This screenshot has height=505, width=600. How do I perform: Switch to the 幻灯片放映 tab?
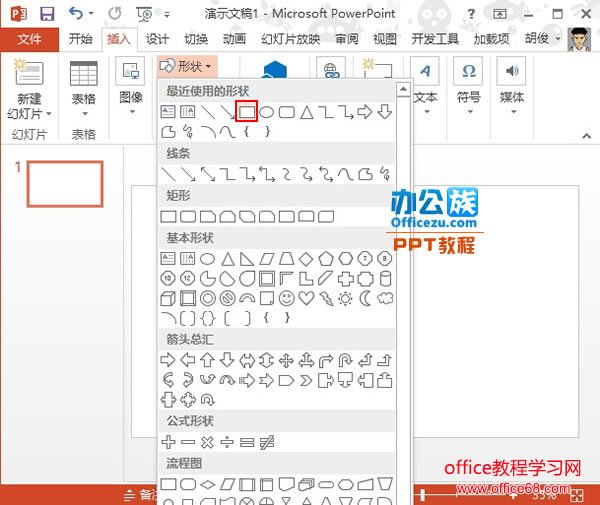[291, 39]
